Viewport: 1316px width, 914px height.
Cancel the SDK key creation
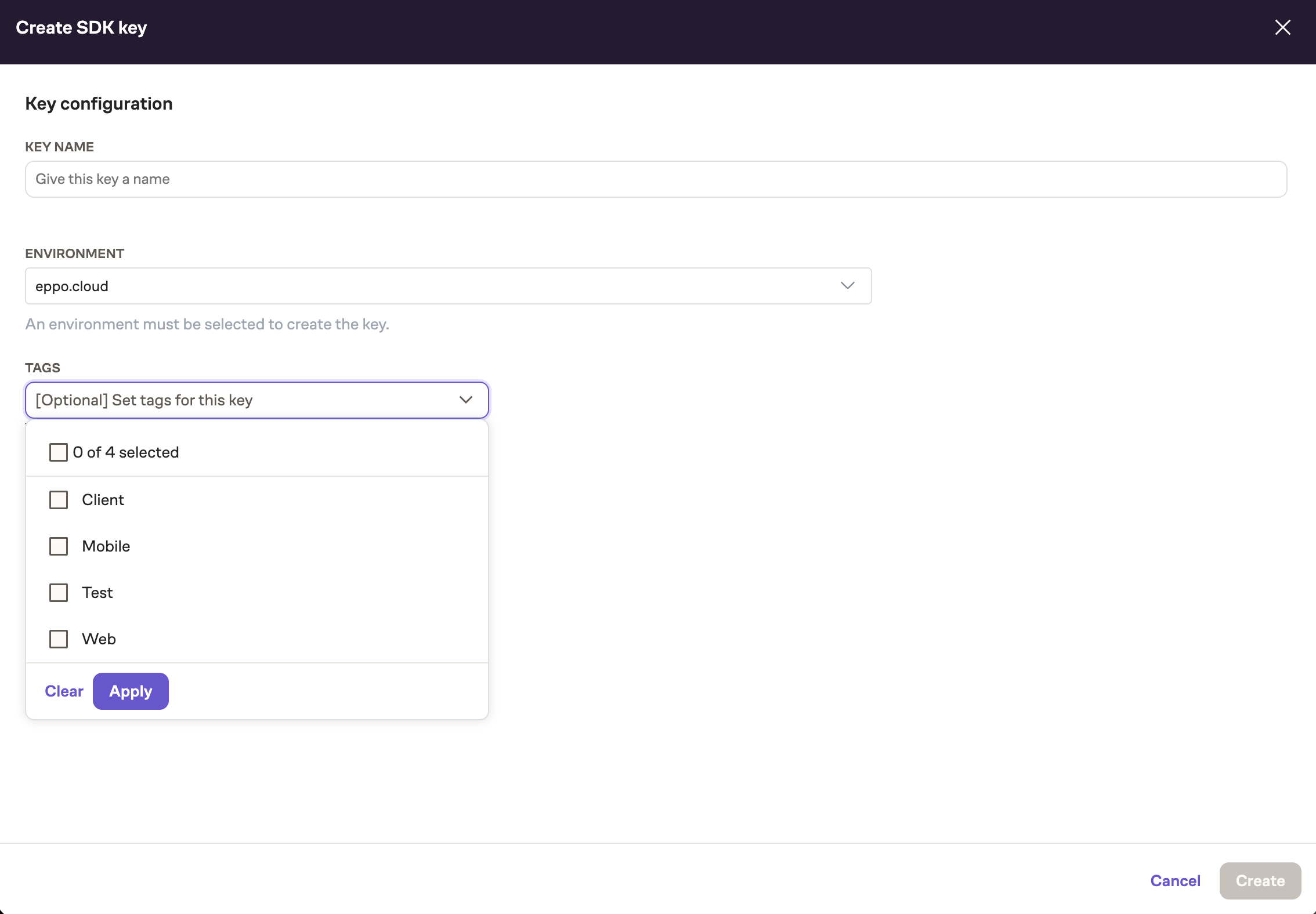click(1175, 880)
